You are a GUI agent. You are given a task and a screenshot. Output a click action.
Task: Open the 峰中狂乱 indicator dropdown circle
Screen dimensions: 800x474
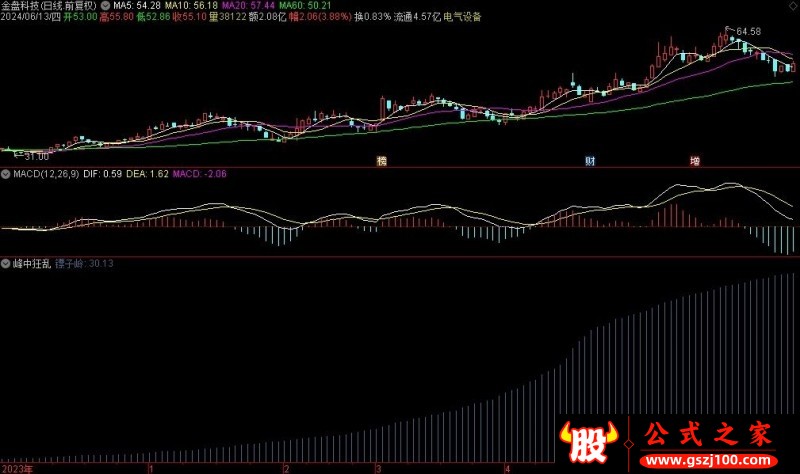pyautogui.click(x=6, y=264)
